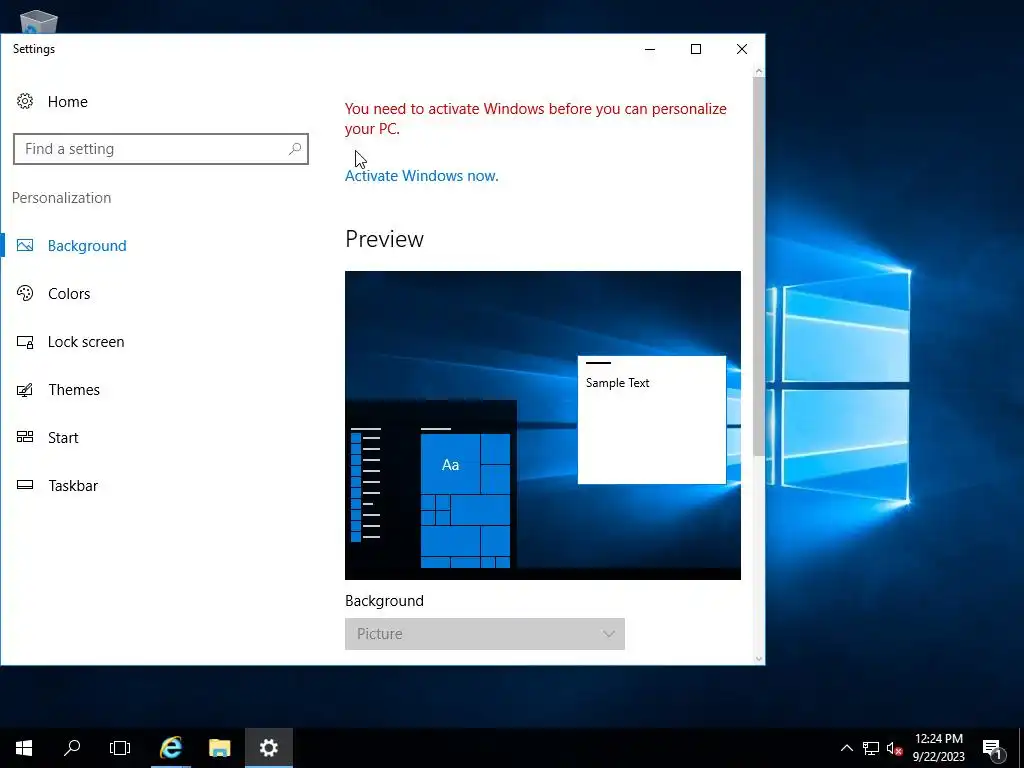
Task: Open the Background Picture dropdown
Action: click(x=485, y=633)
